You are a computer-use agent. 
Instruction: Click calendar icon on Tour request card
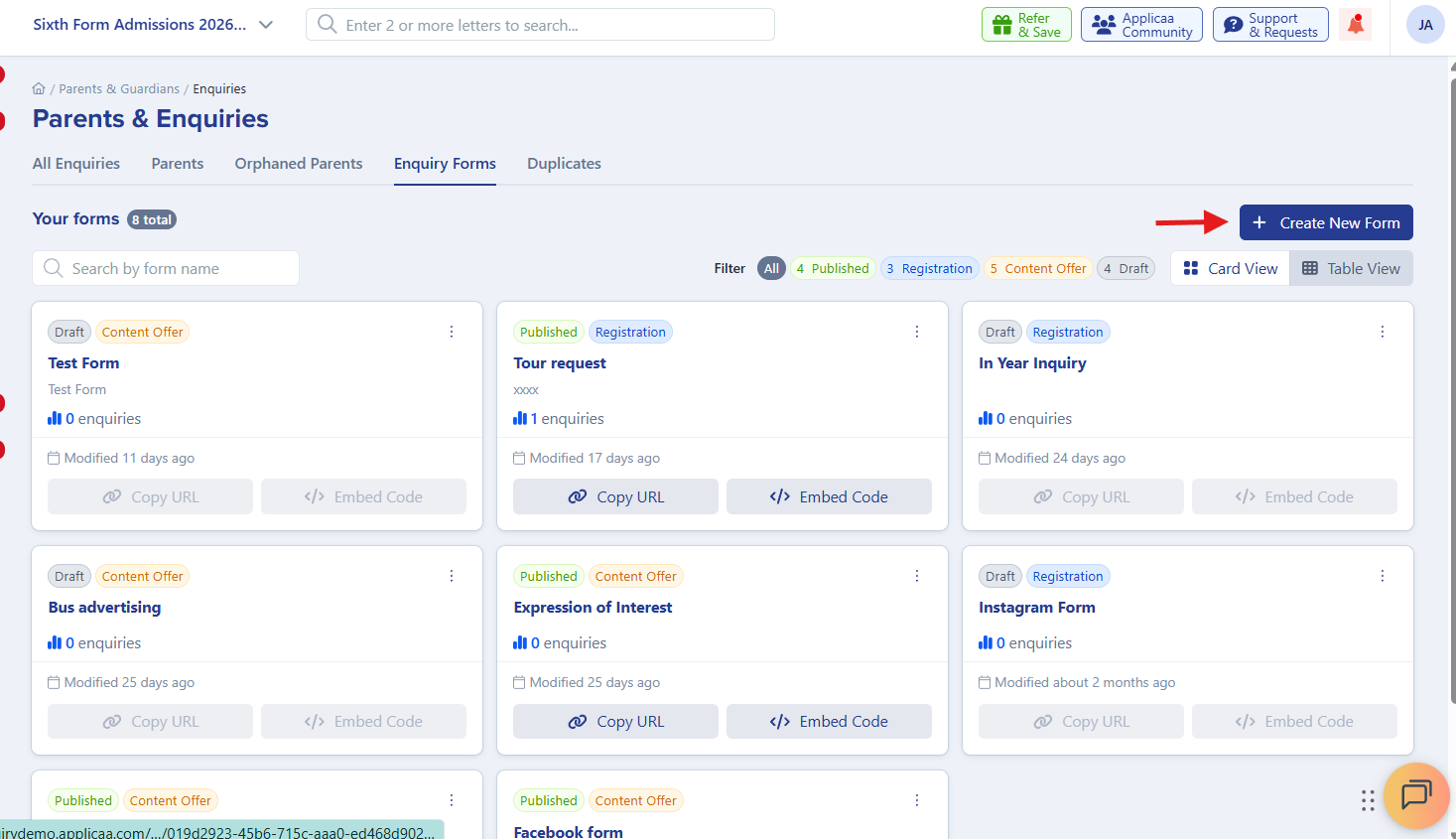(519, 458)
